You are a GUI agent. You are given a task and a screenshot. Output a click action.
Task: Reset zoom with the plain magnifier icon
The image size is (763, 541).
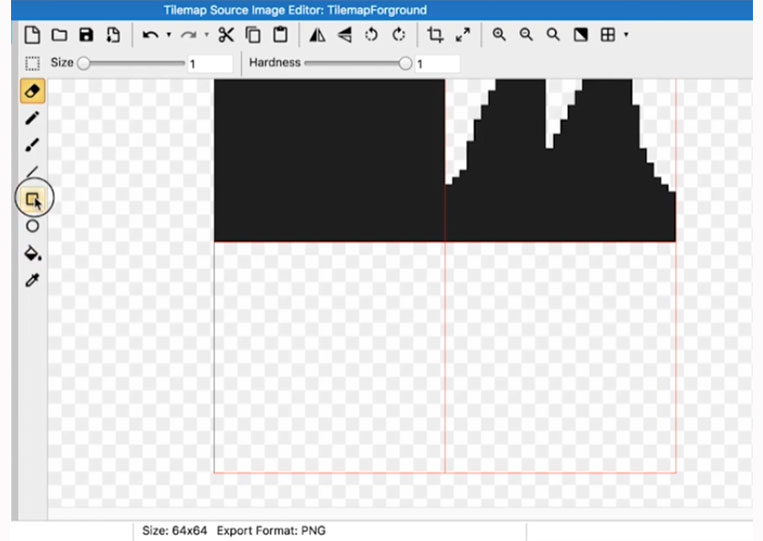pyautogui.click(x=553, y=35)
